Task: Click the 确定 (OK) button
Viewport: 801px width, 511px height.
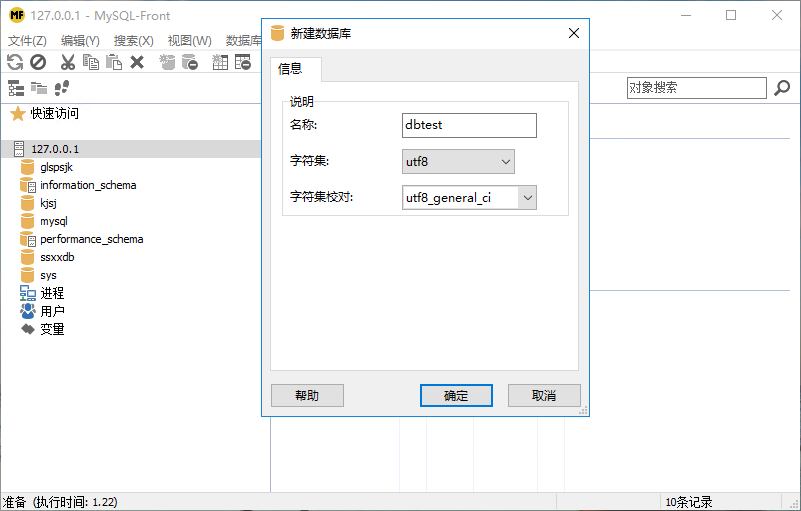Action: coord(456,396)
